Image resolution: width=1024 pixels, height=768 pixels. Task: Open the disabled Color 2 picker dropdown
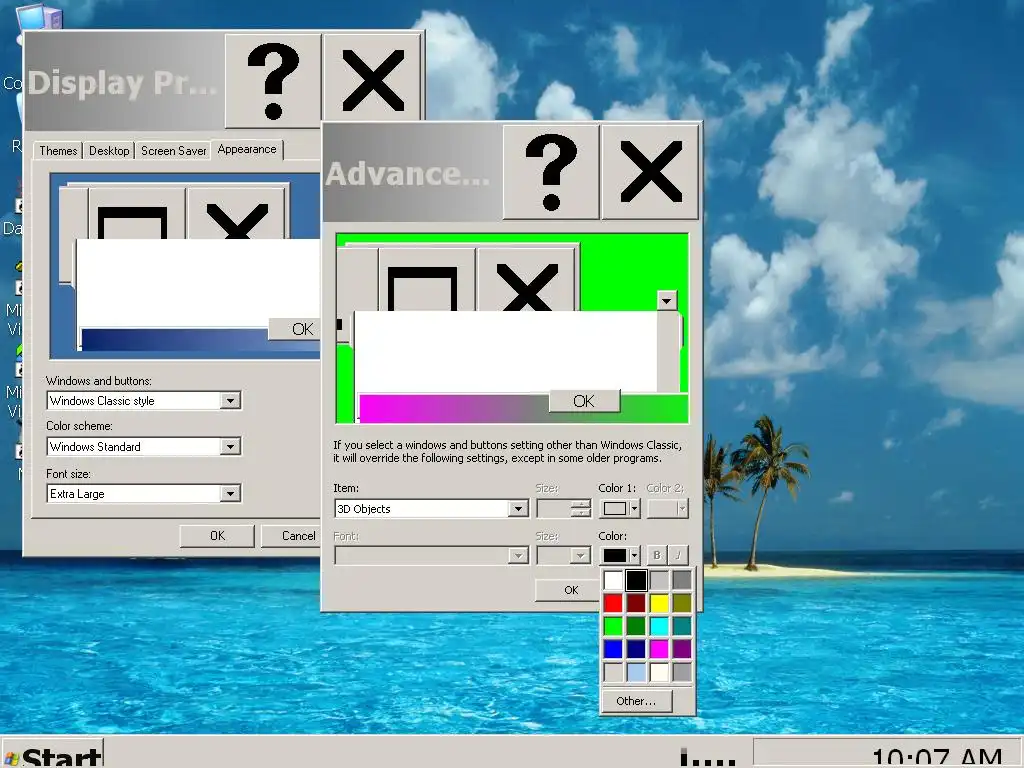(x=668, y=508)
